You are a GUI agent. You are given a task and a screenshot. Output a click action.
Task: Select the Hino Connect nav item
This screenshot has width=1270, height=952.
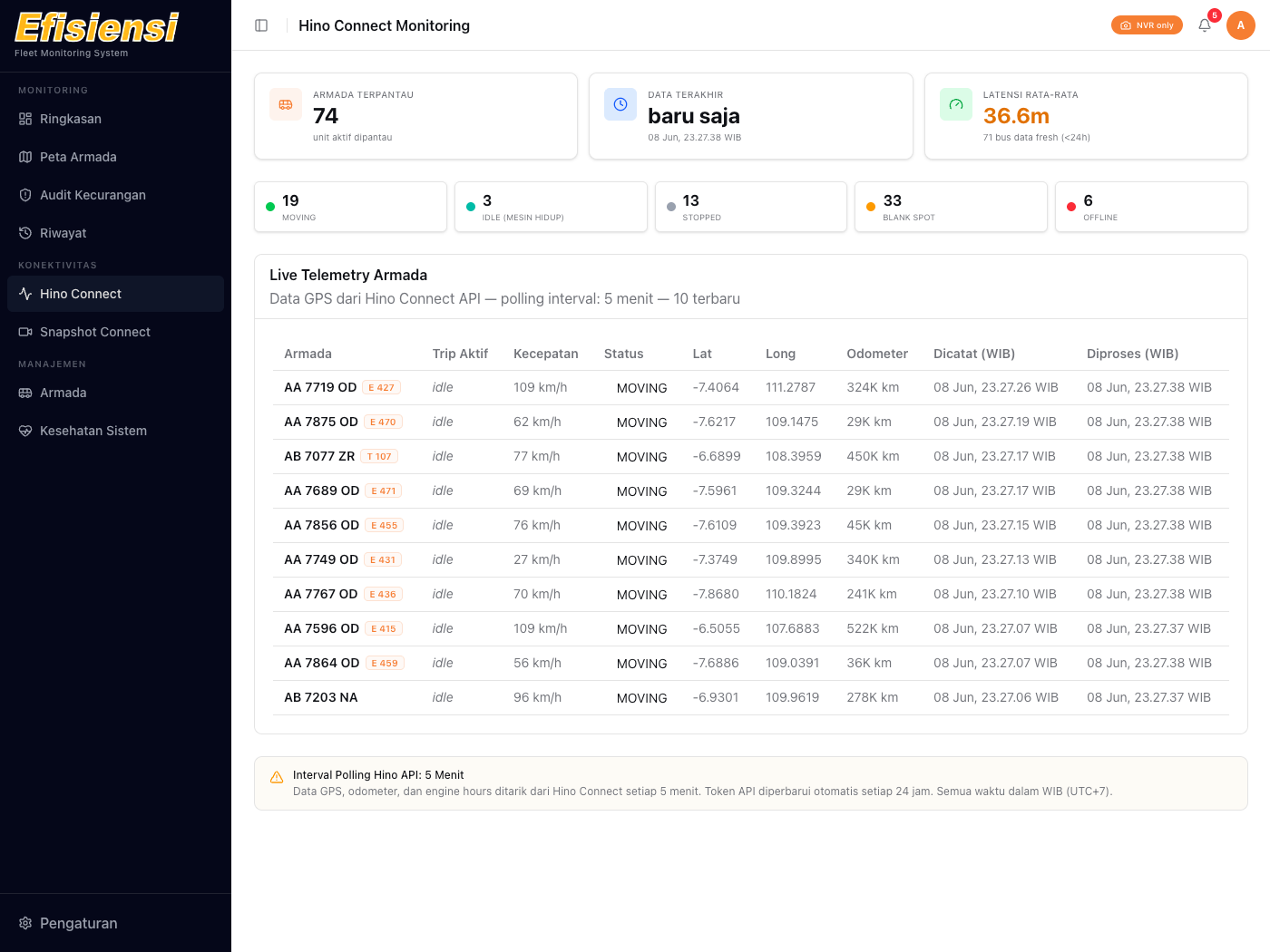tap(115, 294)
